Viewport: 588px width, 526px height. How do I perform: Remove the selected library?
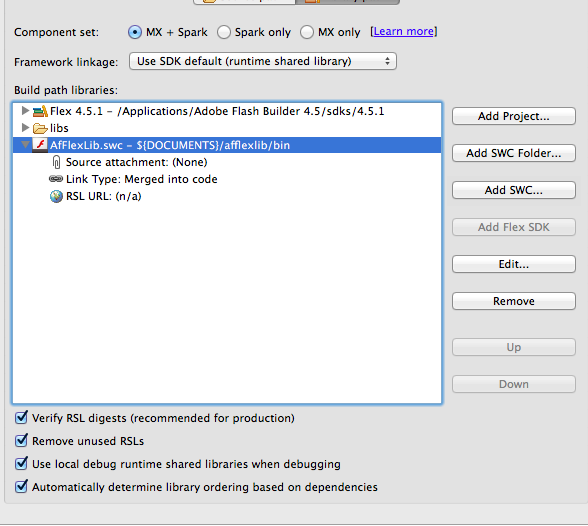(x=514, y=301)
